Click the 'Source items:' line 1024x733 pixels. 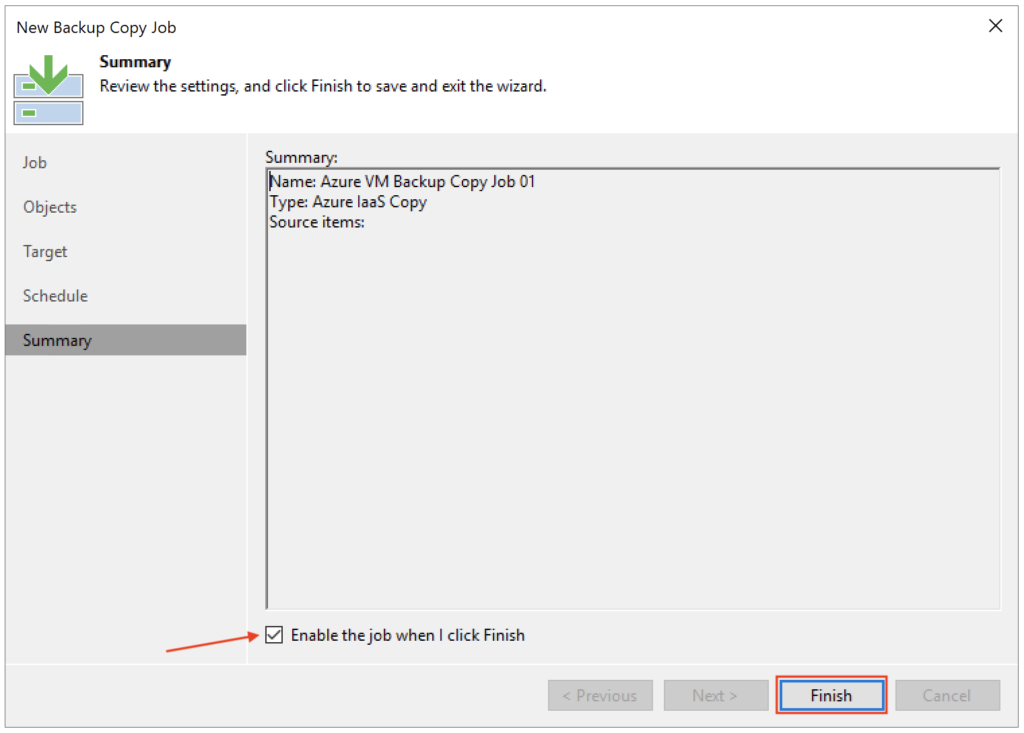pyautogui.click(x=317, y=222)
